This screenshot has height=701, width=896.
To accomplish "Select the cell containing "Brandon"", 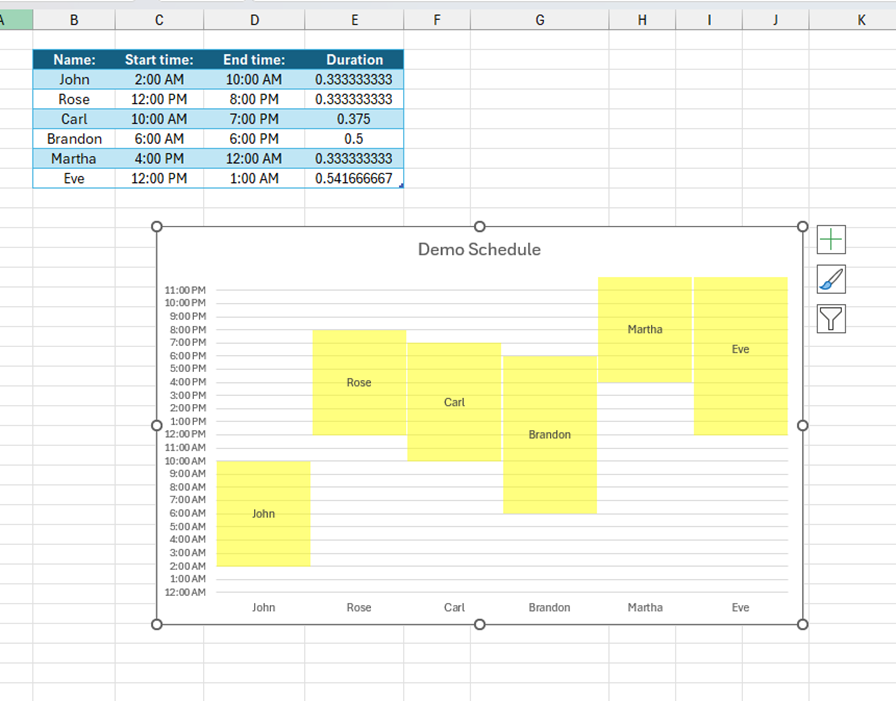I will click(73, 139).
